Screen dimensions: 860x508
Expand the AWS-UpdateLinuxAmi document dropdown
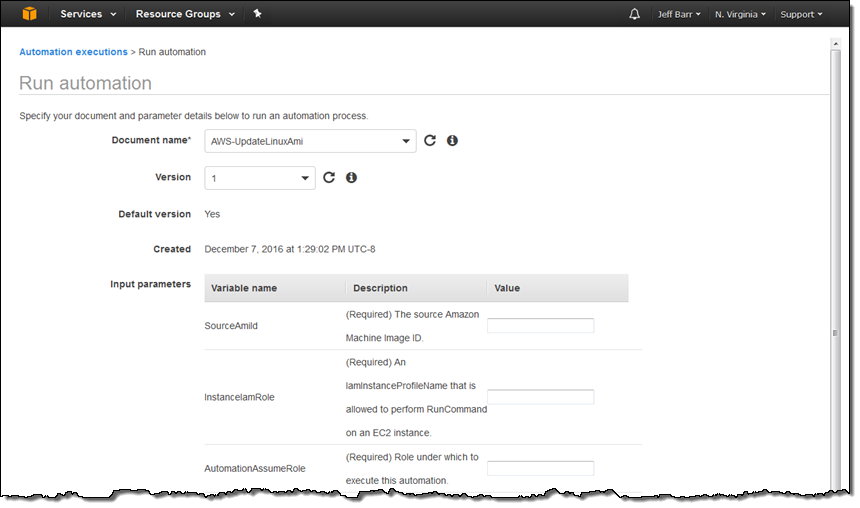(x=310, y=142)
